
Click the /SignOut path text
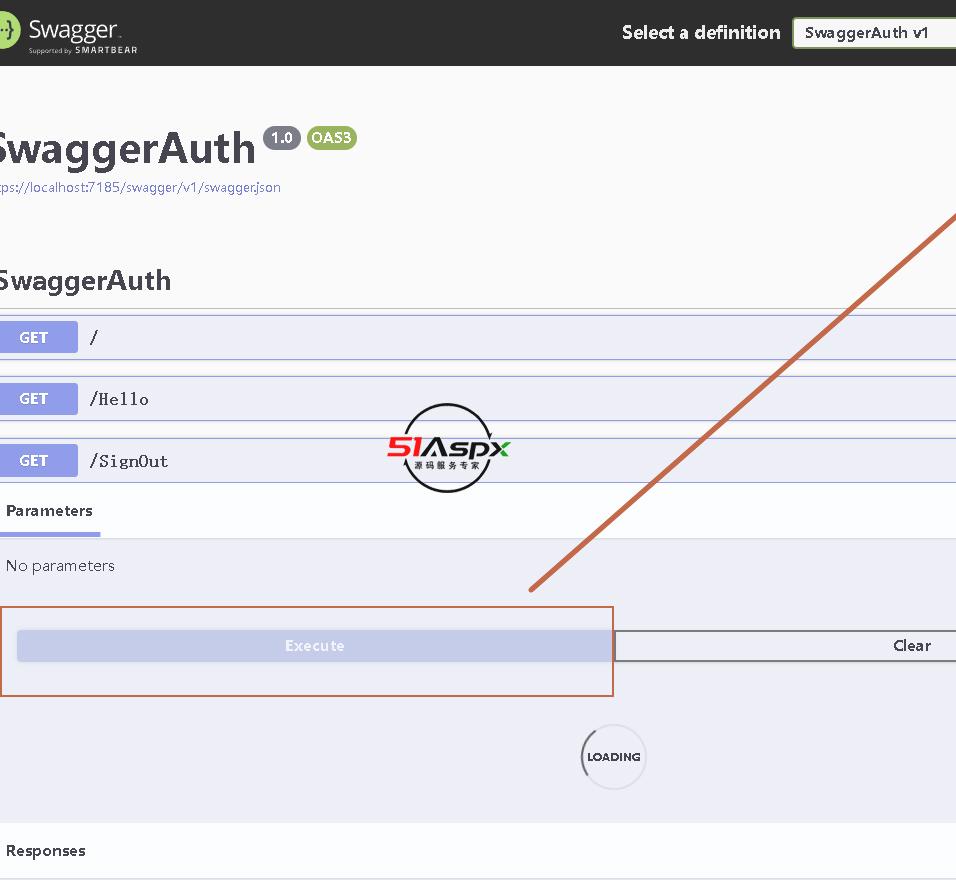[x=129, y=461]
